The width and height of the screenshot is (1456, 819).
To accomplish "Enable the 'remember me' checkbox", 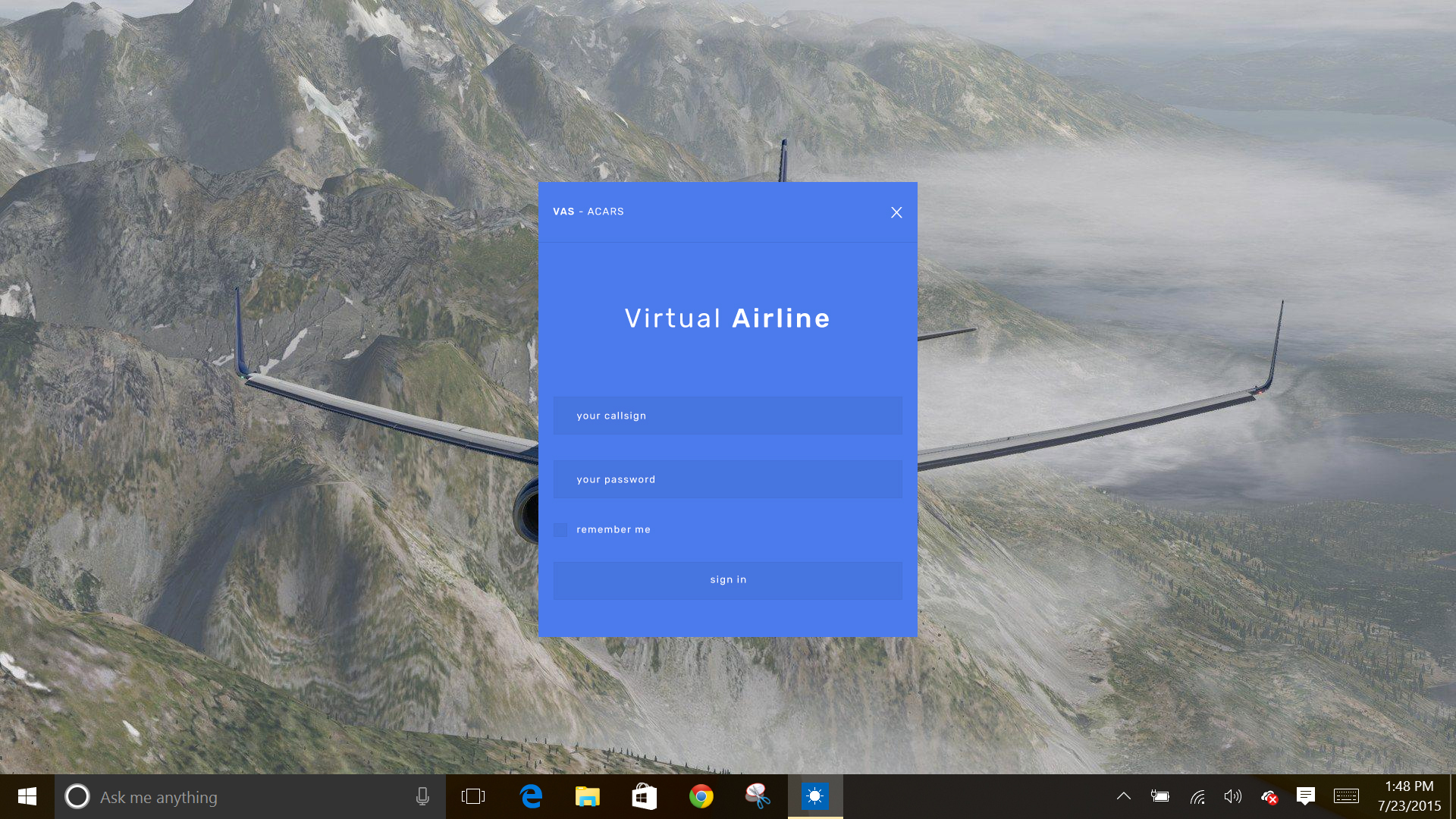I will tap(560, 529).
